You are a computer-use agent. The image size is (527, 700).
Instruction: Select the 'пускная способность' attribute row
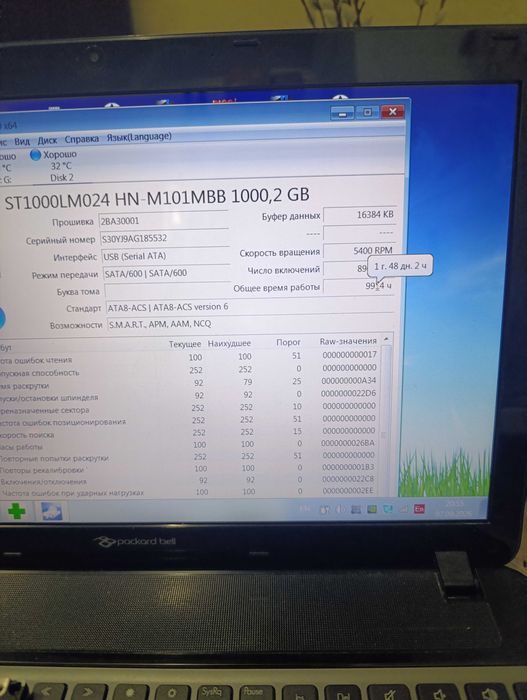click(190, 370)
